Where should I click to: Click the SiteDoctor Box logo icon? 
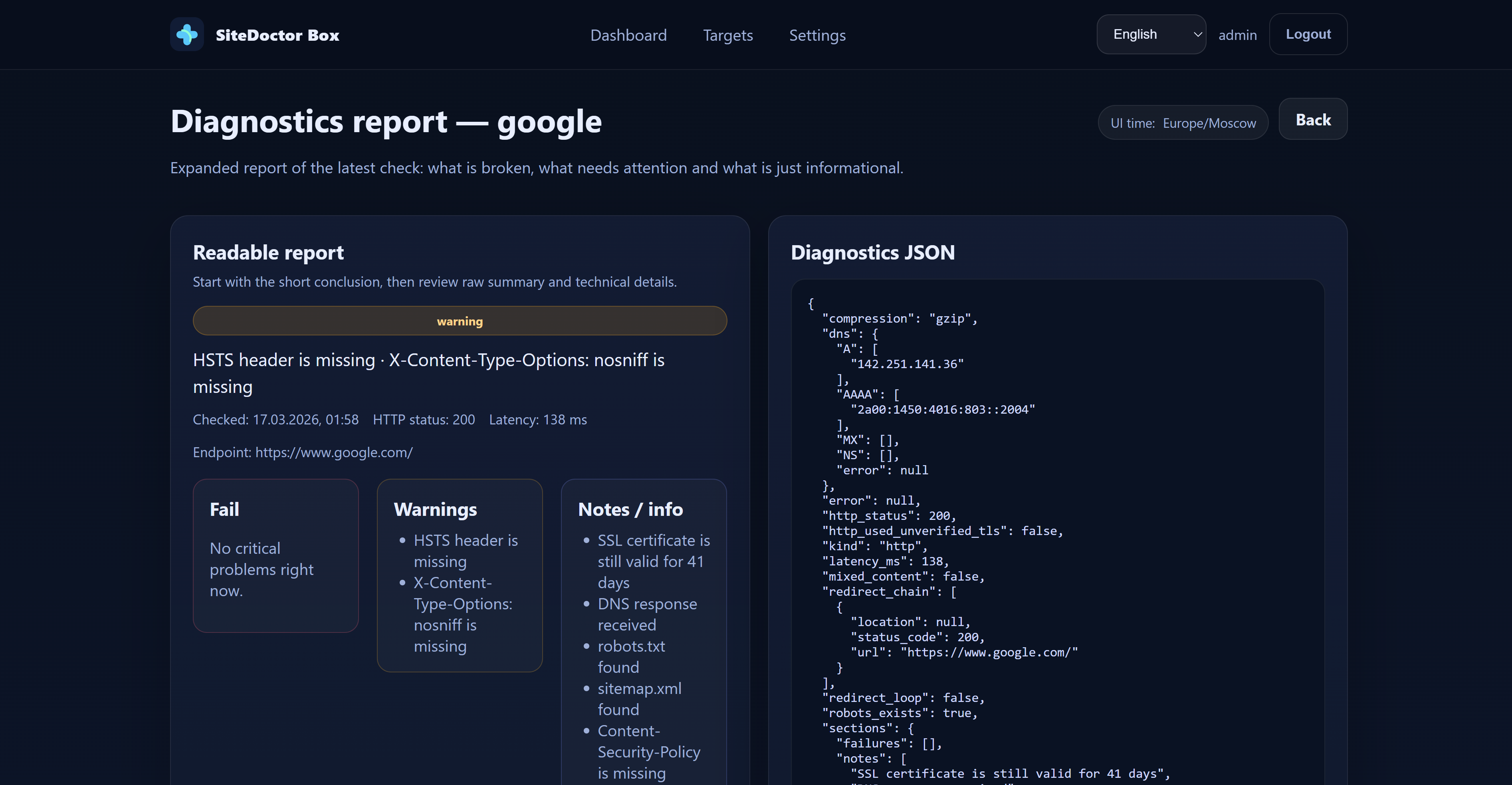[x=186, y=35]
